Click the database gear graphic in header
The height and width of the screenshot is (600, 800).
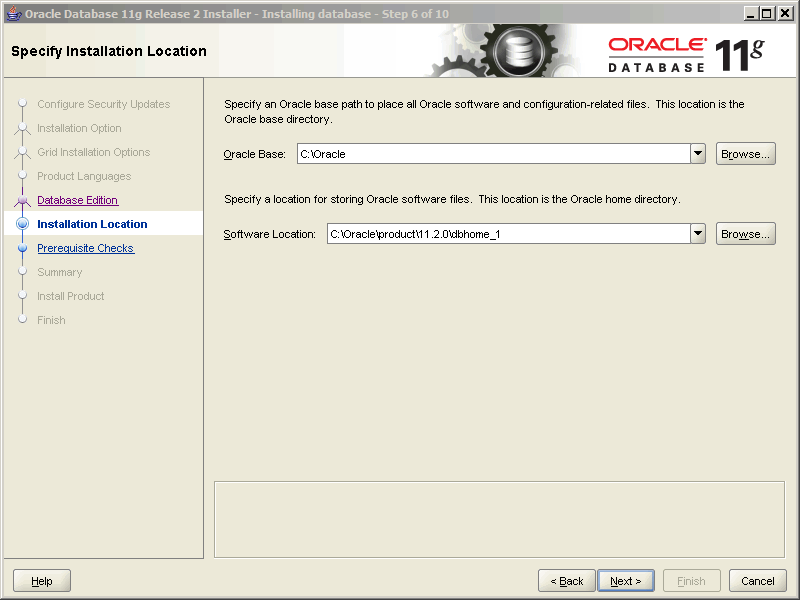[517, 51]
